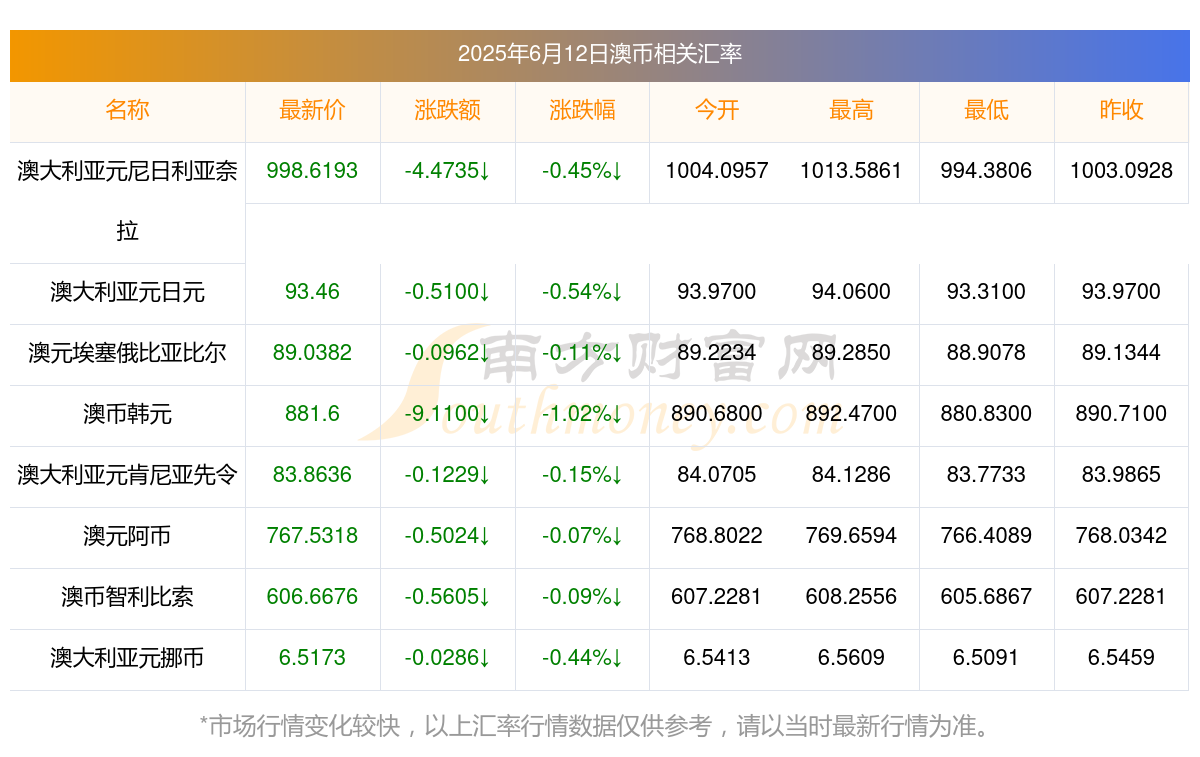The height and width of the screenshot is (757, 1200).
Task: Click opening value 1004.0957
Action: [717, 171]
